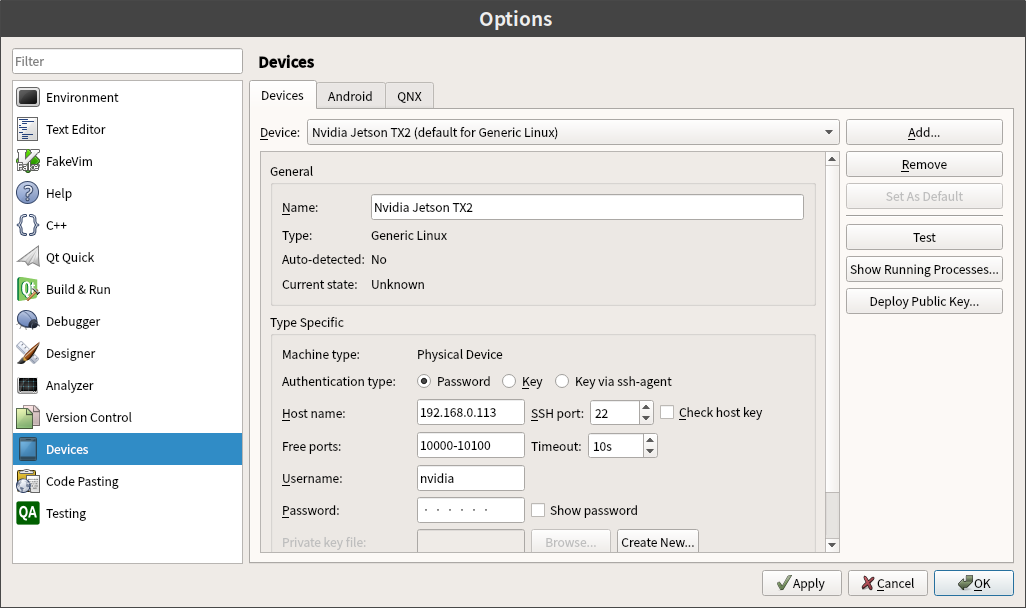Select the Designer brush icon

[x=28, y=353]
